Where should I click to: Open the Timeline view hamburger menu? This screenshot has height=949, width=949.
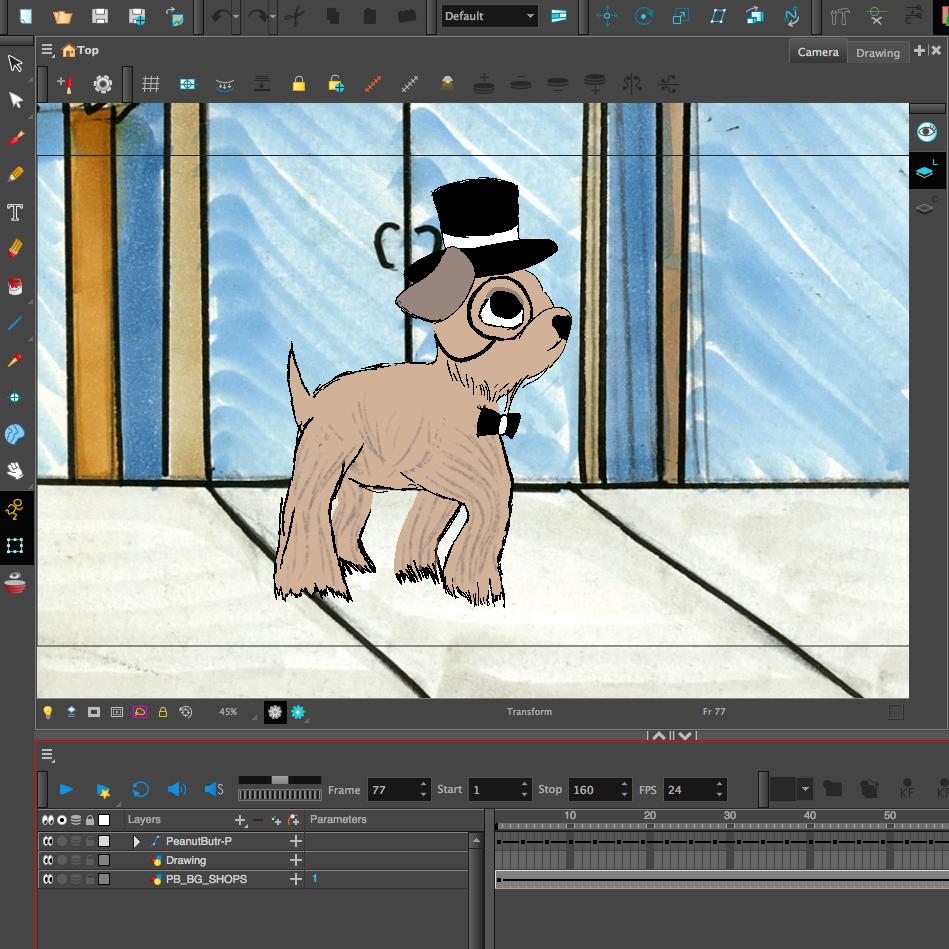point(47,755)
